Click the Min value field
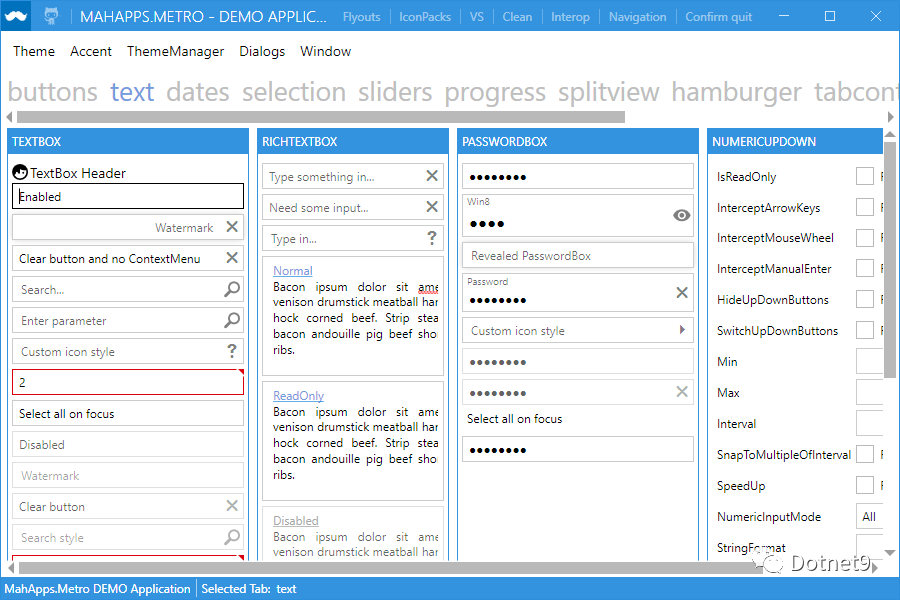 [870, 361]
